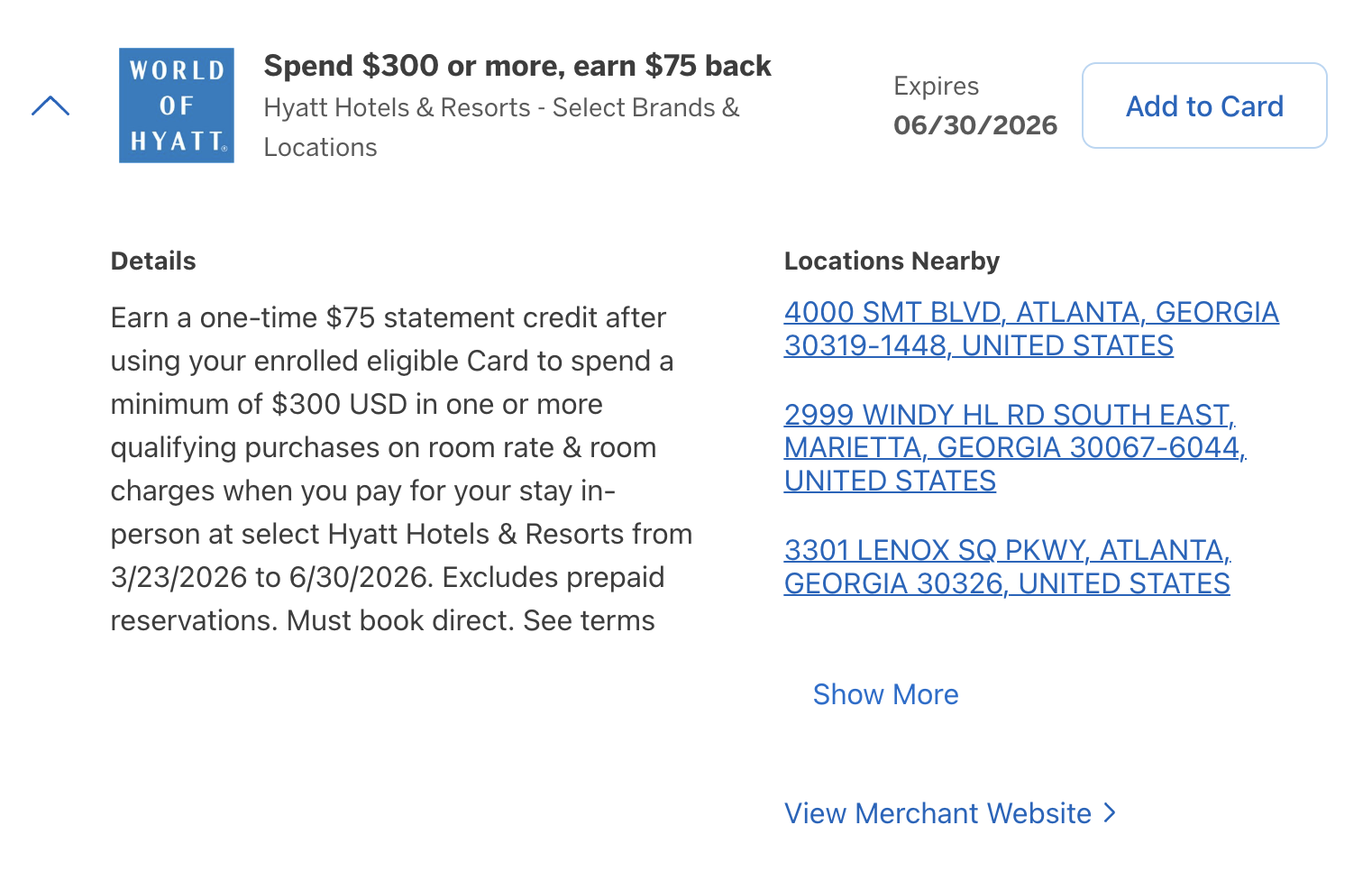The height and width of the screenshot is (871, 1372).
Task: Open the View Merchant Website link
Action: coord(938,813)
